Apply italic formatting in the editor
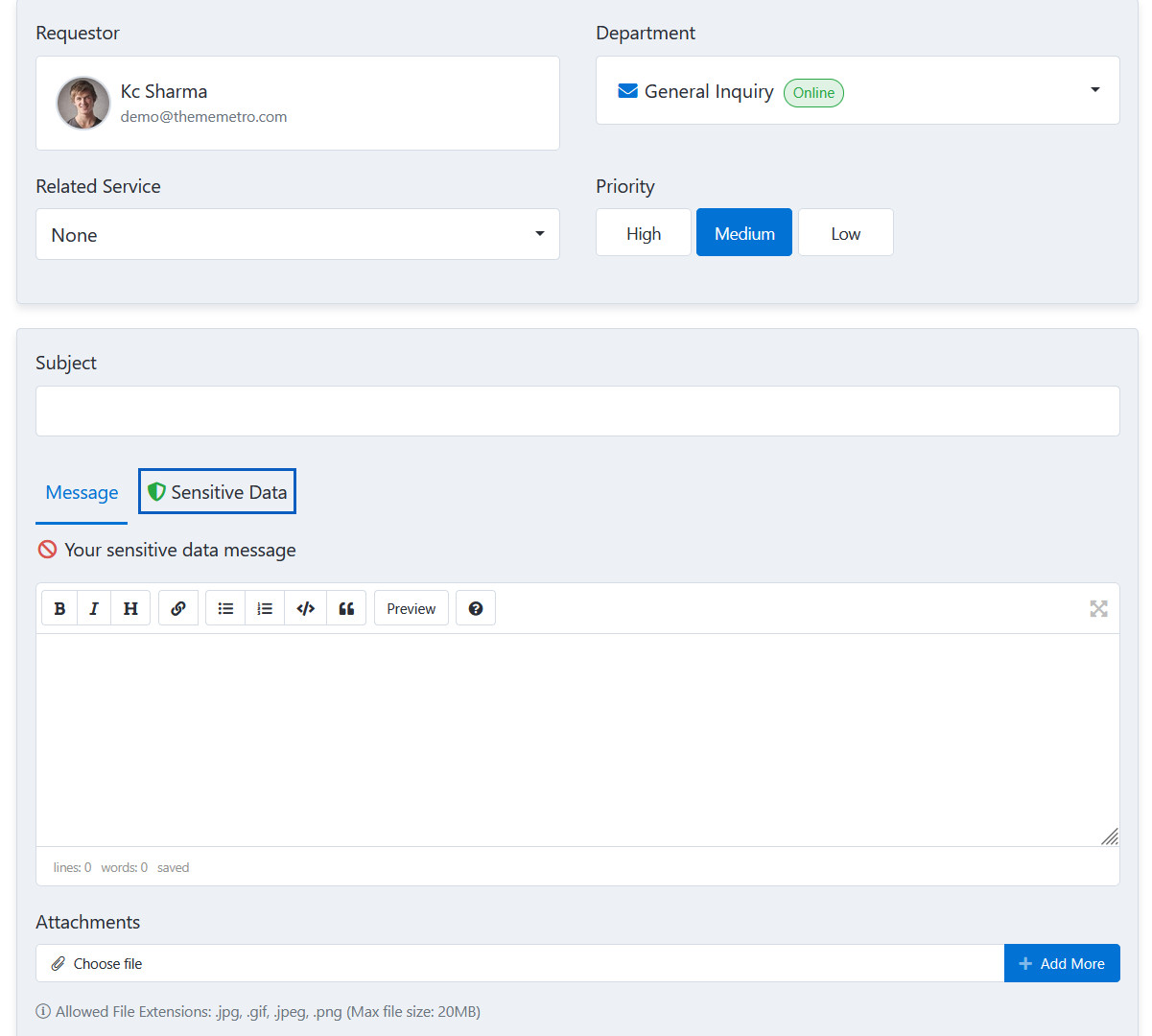The height and width of the screenshot is (1036, 1152). click(x=94, y=608)
